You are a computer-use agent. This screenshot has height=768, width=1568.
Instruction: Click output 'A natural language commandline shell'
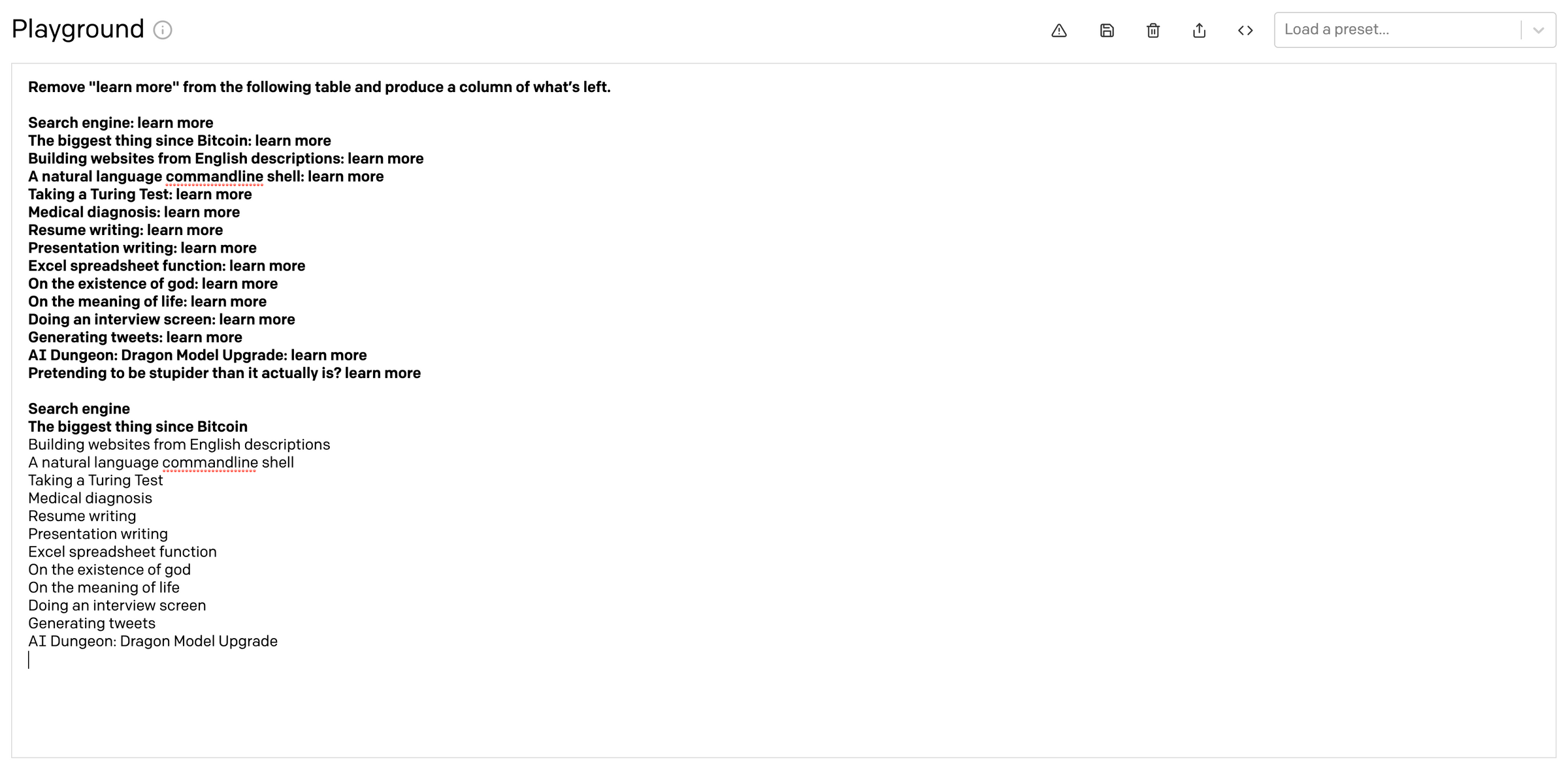coord(161,463)
